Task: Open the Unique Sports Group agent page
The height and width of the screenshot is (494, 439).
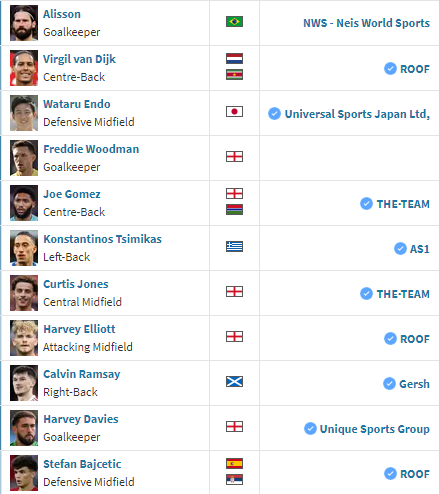Action: (375, 429)
